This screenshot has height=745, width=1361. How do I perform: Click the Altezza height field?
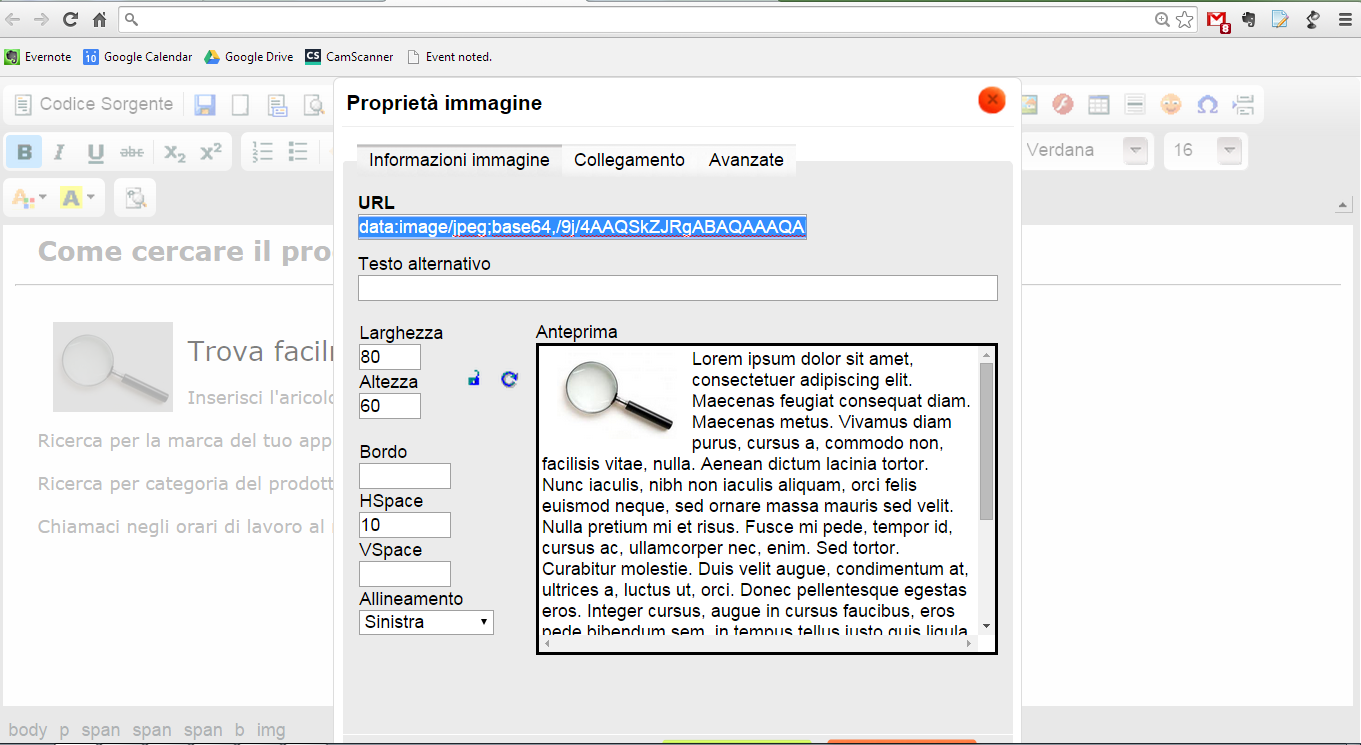point(390,406)
